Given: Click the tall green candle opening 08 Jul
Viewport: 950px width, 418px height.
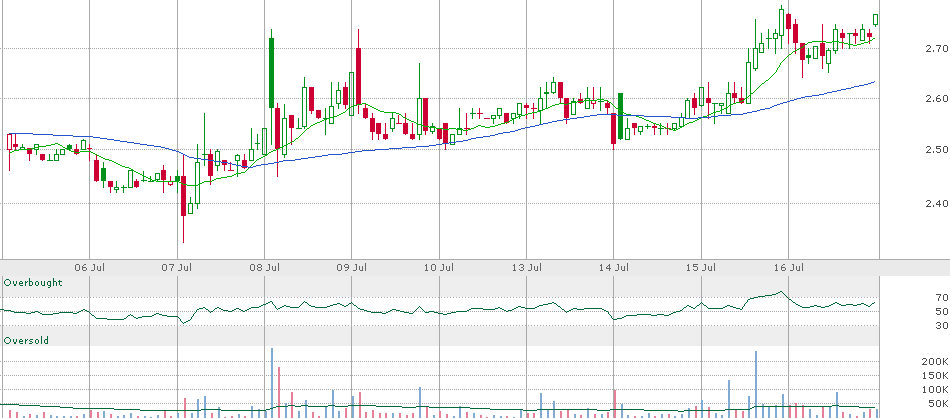Looking at the screenshot, I should [271, 73].
